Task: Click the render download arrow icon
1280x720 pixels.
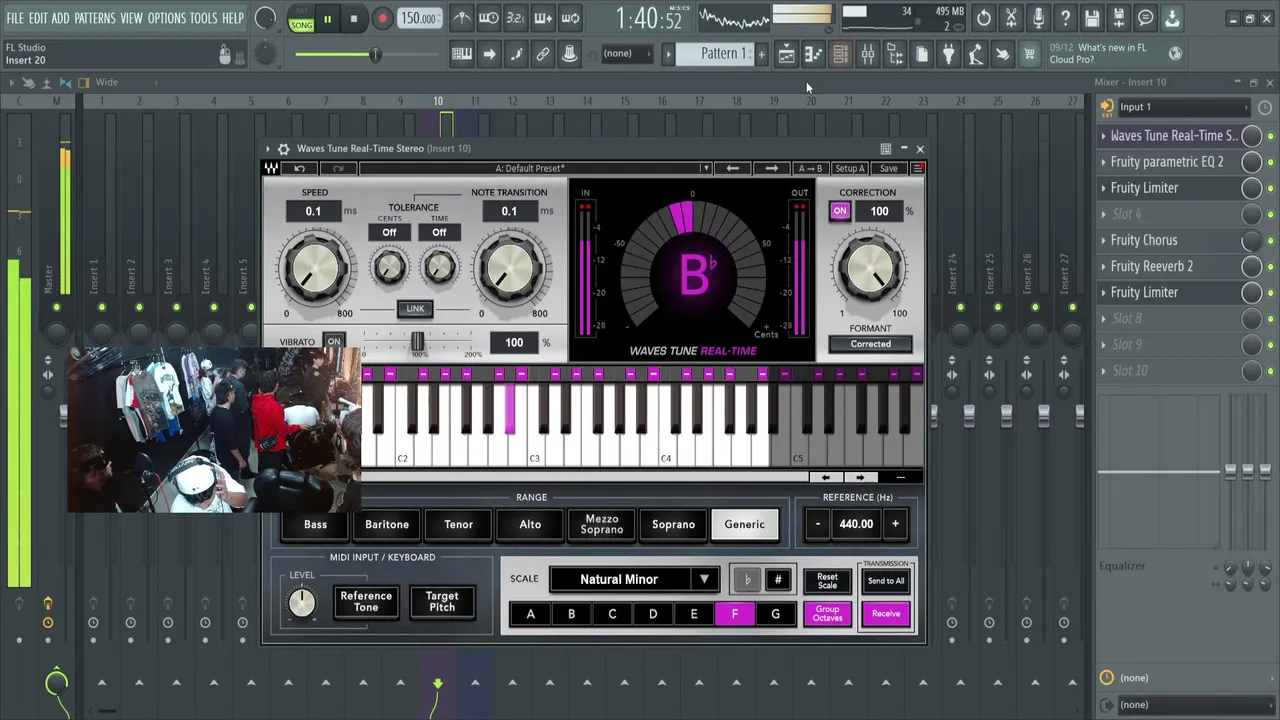Action: (x=1172, y=18)
